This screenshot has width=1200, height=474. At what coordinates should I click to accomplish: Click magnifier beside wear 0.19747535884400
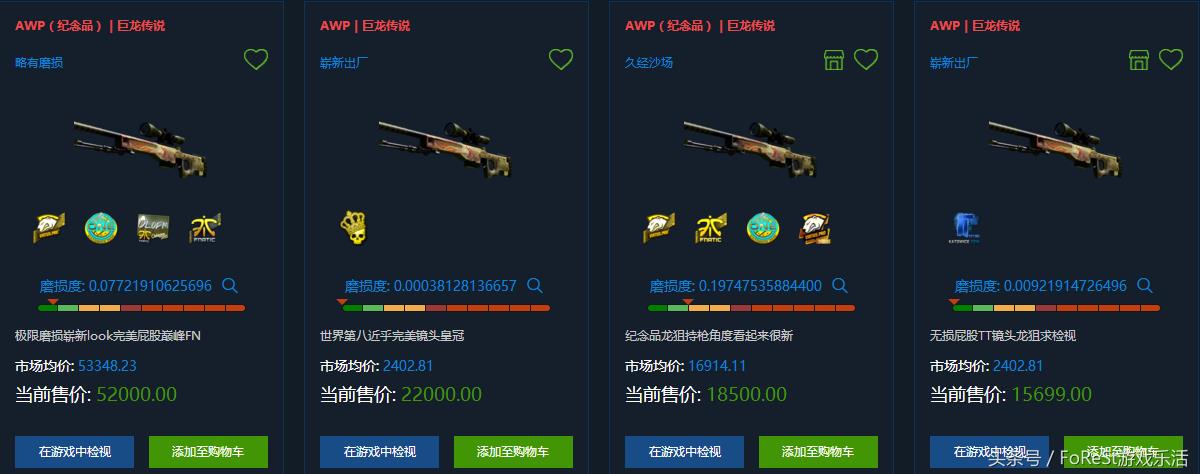click(840, 286)
